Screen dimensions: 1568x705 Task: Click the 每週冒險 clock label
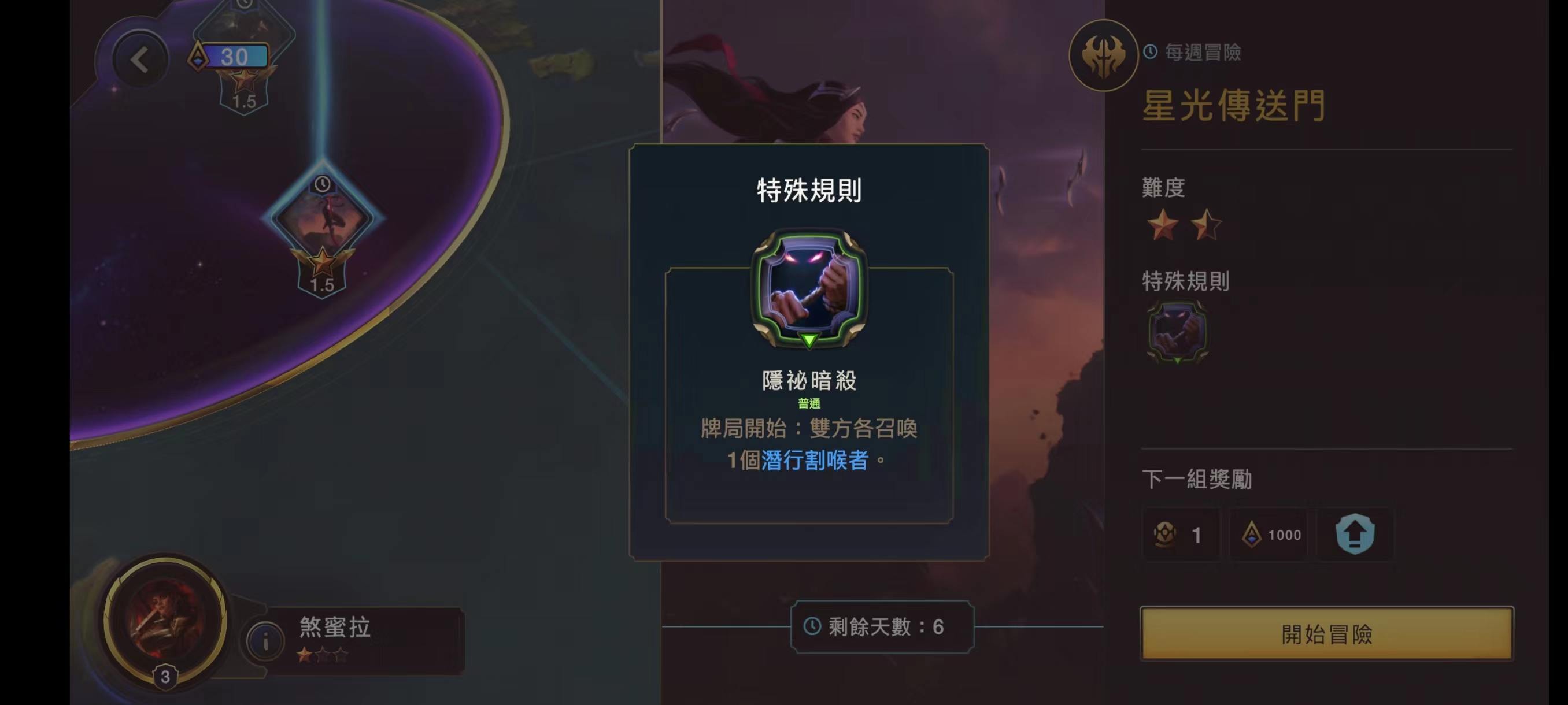point(1192,53)
